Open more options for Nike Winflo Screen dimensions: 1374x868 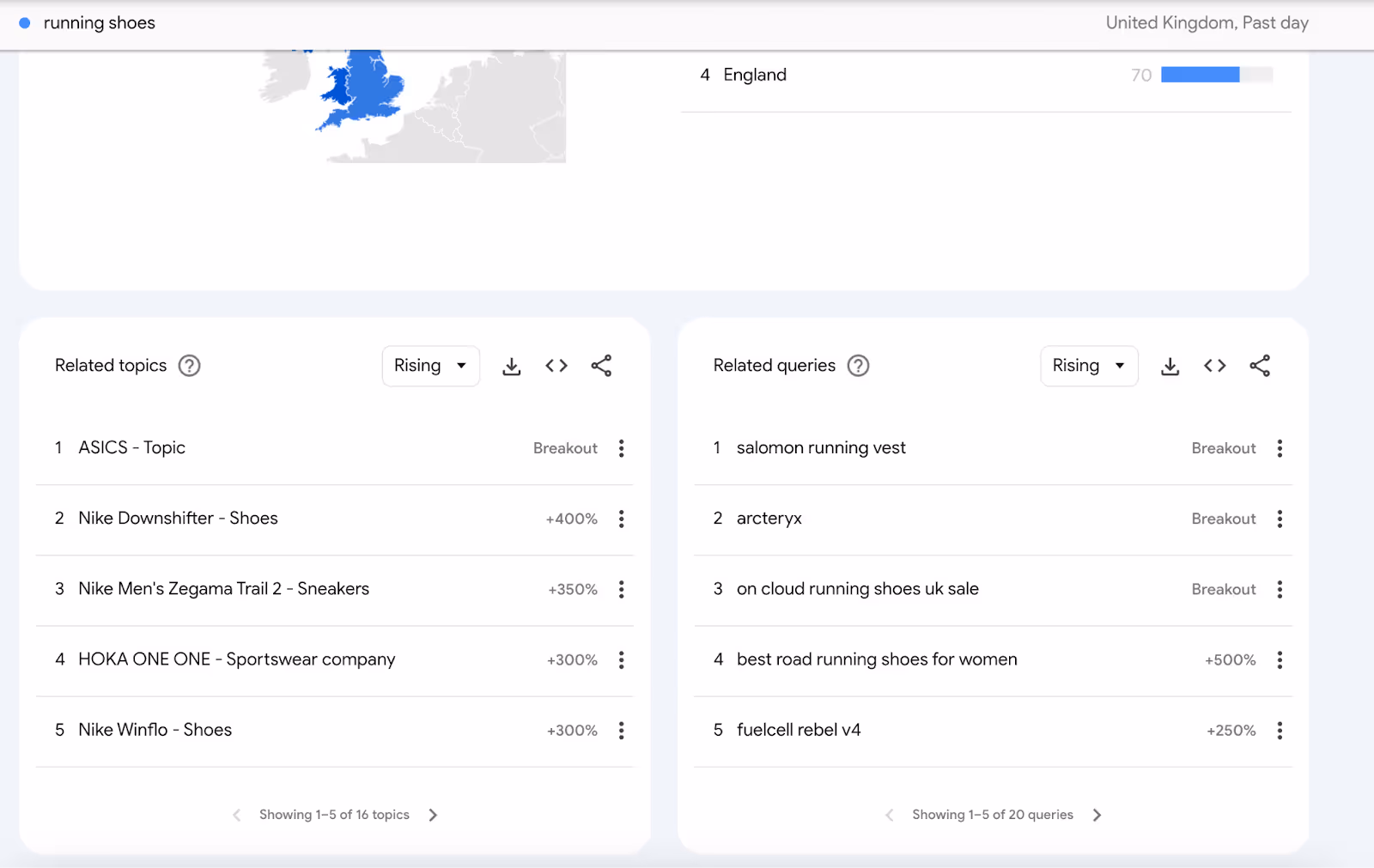(622, 730)
